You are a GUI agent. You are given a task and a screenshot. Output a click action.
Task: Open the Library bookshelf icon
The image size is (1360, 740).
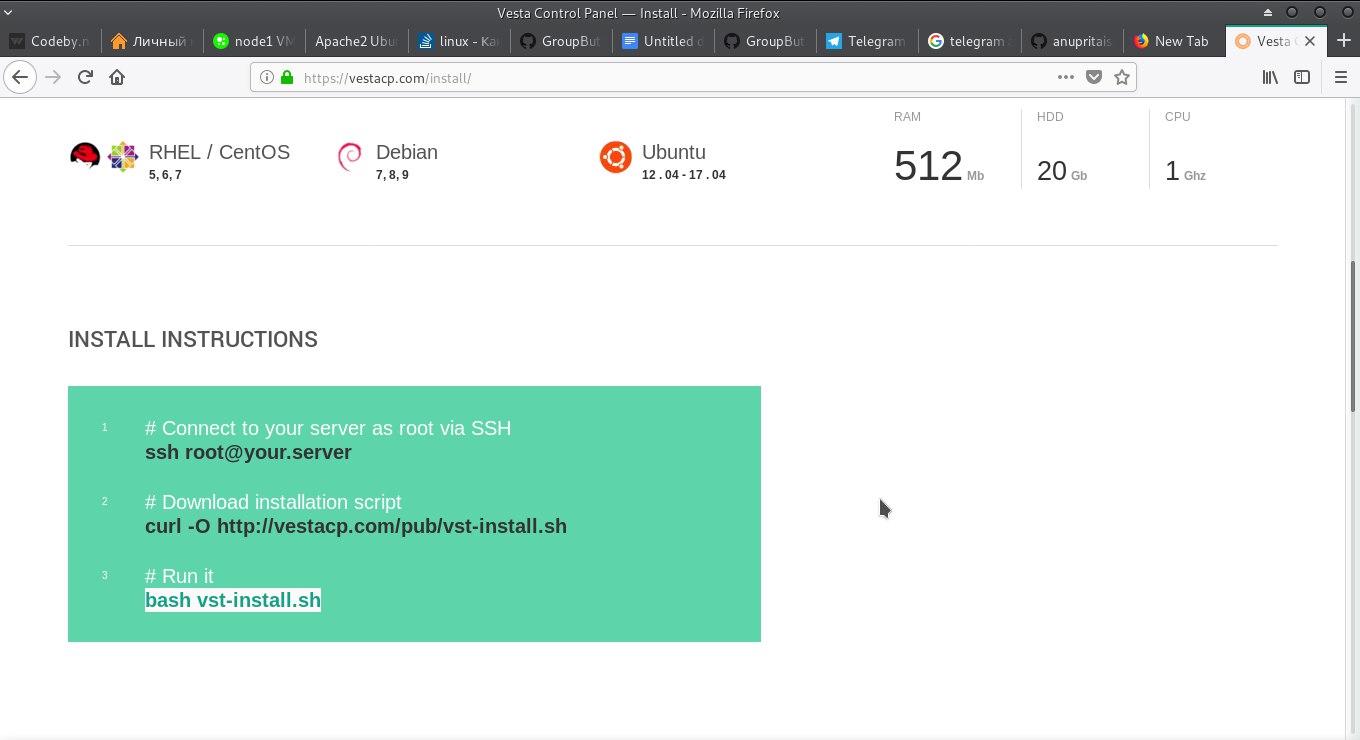[1270, 77]
